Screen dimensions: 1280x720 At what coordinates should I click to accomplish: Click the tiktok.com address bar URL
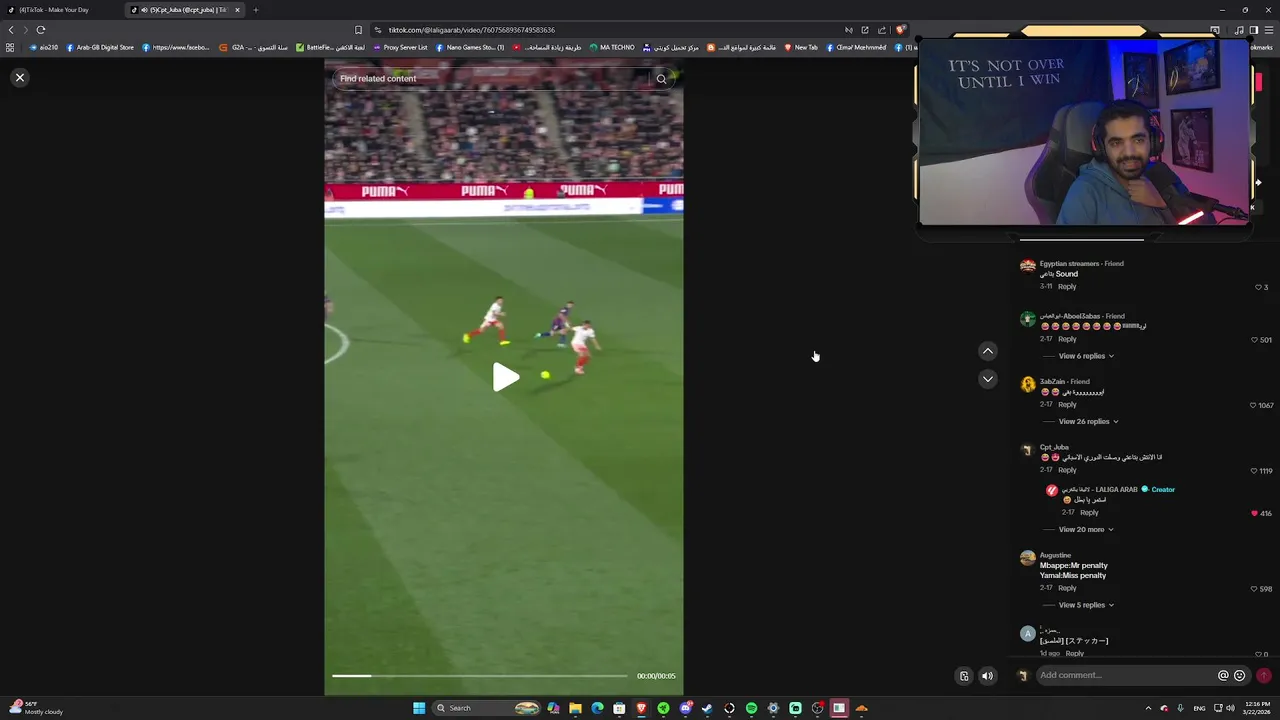click(x=471, y=30)
